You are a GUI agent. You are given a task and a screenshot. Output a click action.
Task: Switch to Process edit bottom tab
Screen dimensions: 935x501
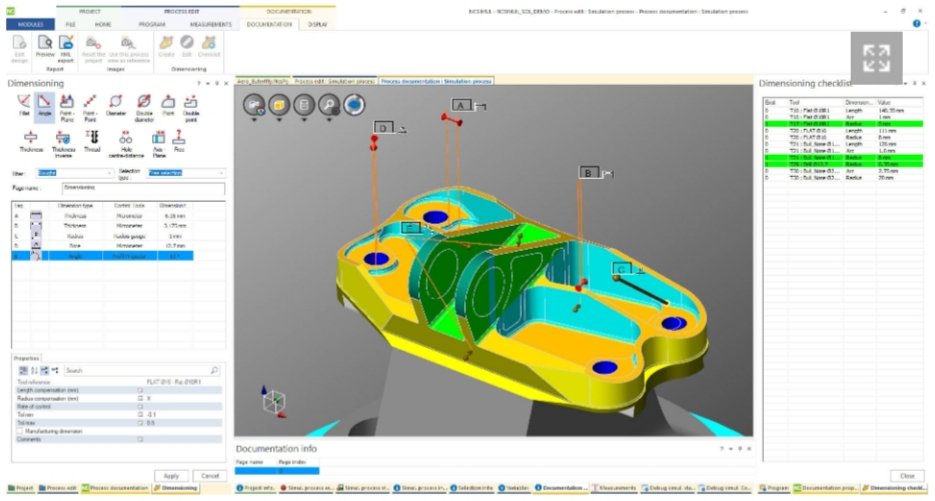(58, 488)
